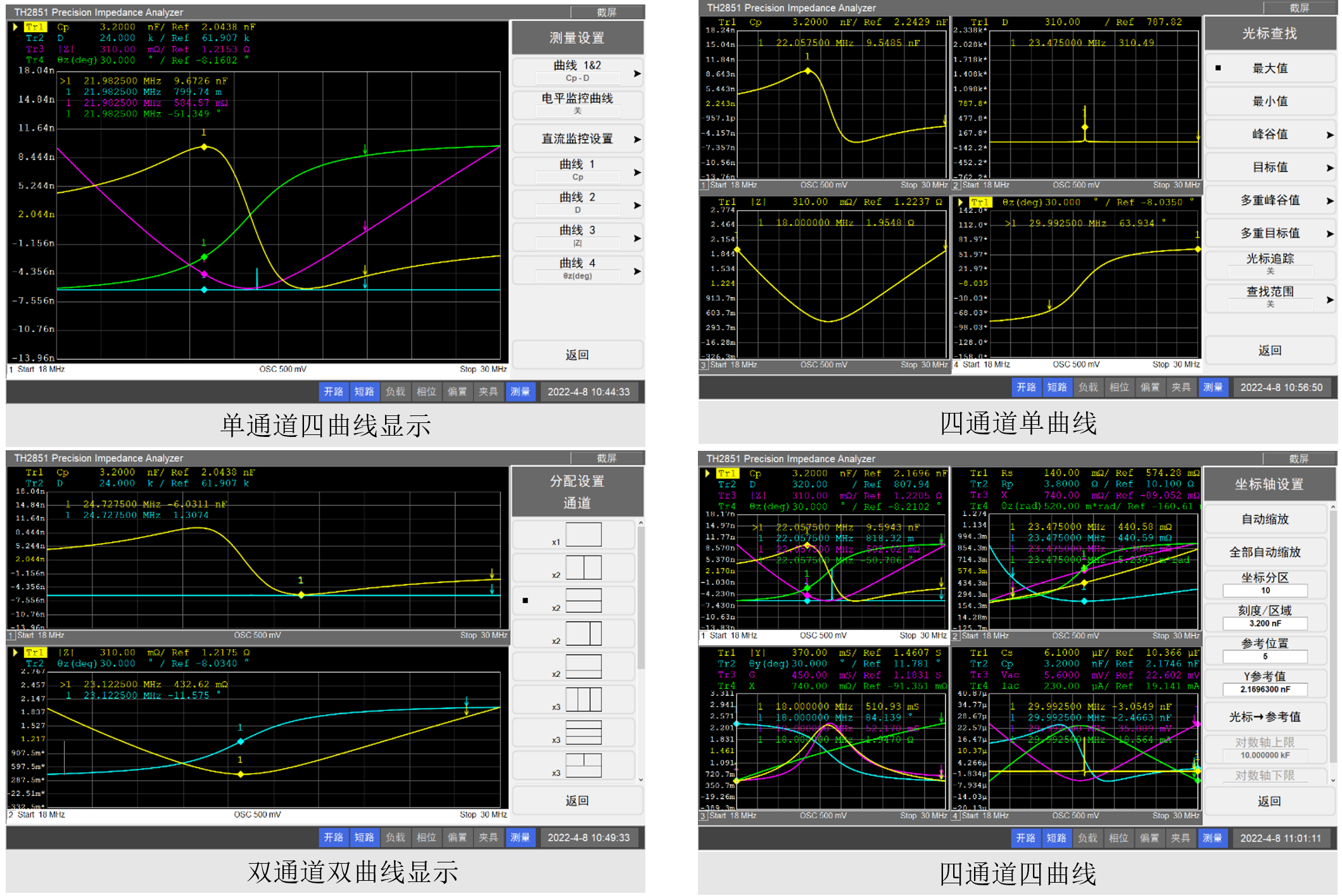Image resolution: width=1342 pixels, height=896 pixels.
Task: Toggle the 查找范围 search range setting
Action: click(1270, 298)
